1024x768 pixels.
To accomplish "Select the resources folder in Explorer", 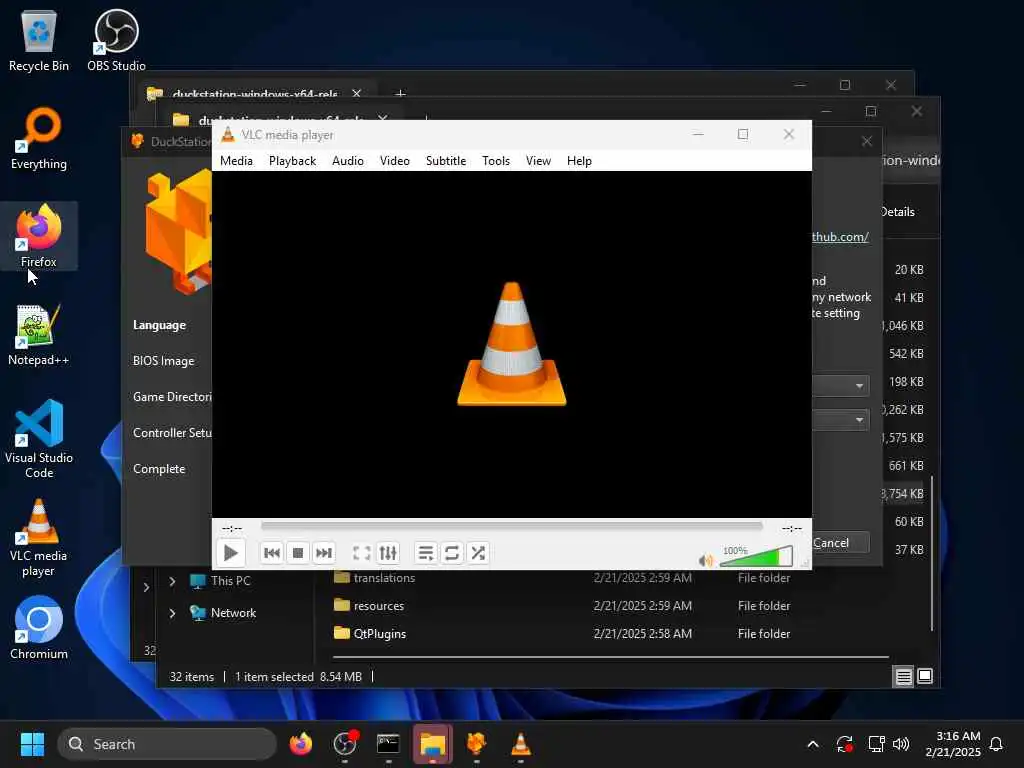I will pos(379,605).
